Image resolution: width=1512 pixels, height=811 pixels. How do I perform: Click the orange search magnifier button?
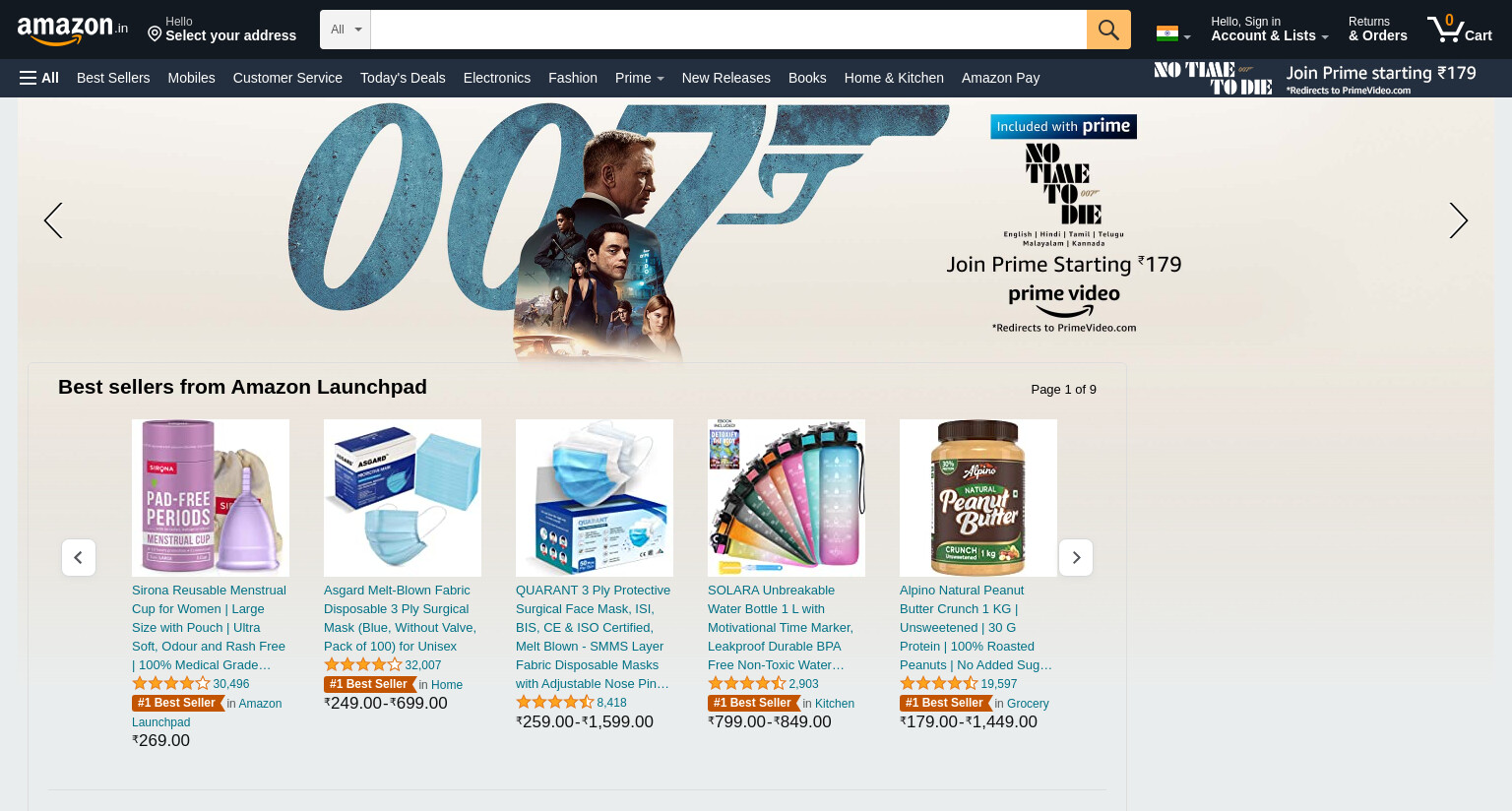pos(1108,30)
